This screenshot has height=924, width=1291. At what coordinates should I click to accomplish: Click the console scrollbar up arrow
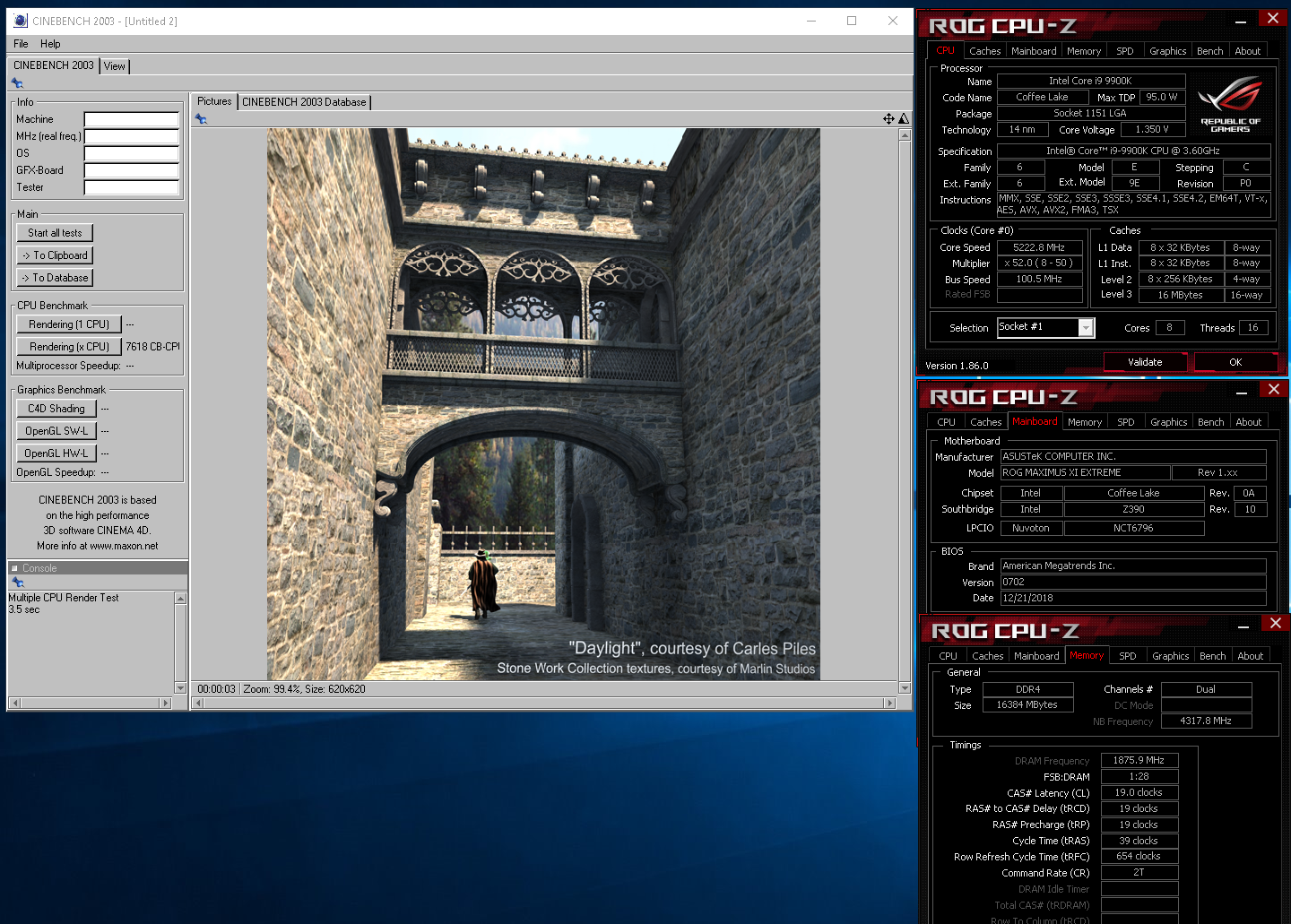181,598
